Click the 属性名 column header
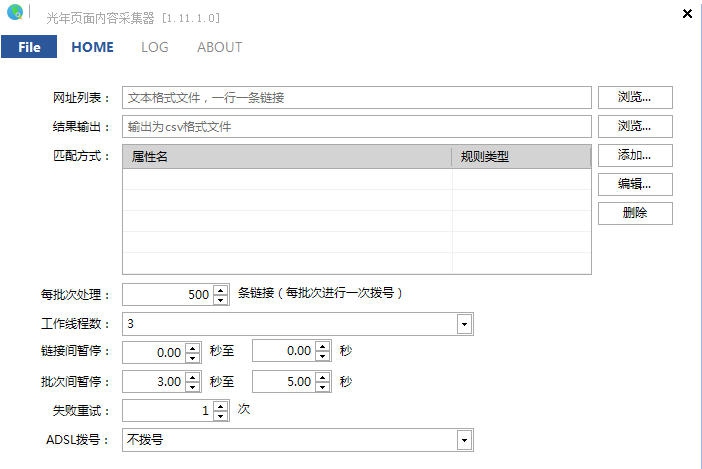The image size is (702, 469). coord(287,157)
